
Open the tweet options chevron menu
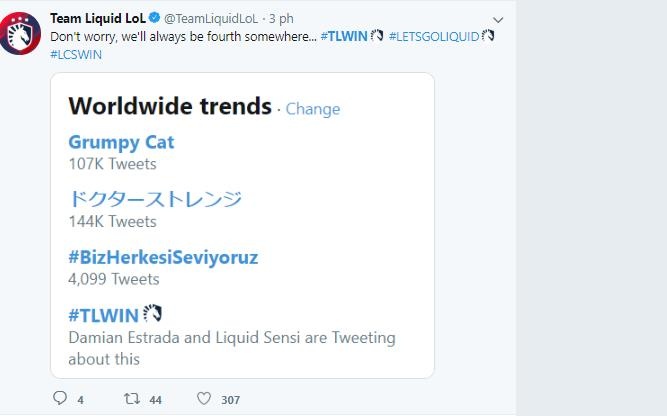[x=498, y=20]
